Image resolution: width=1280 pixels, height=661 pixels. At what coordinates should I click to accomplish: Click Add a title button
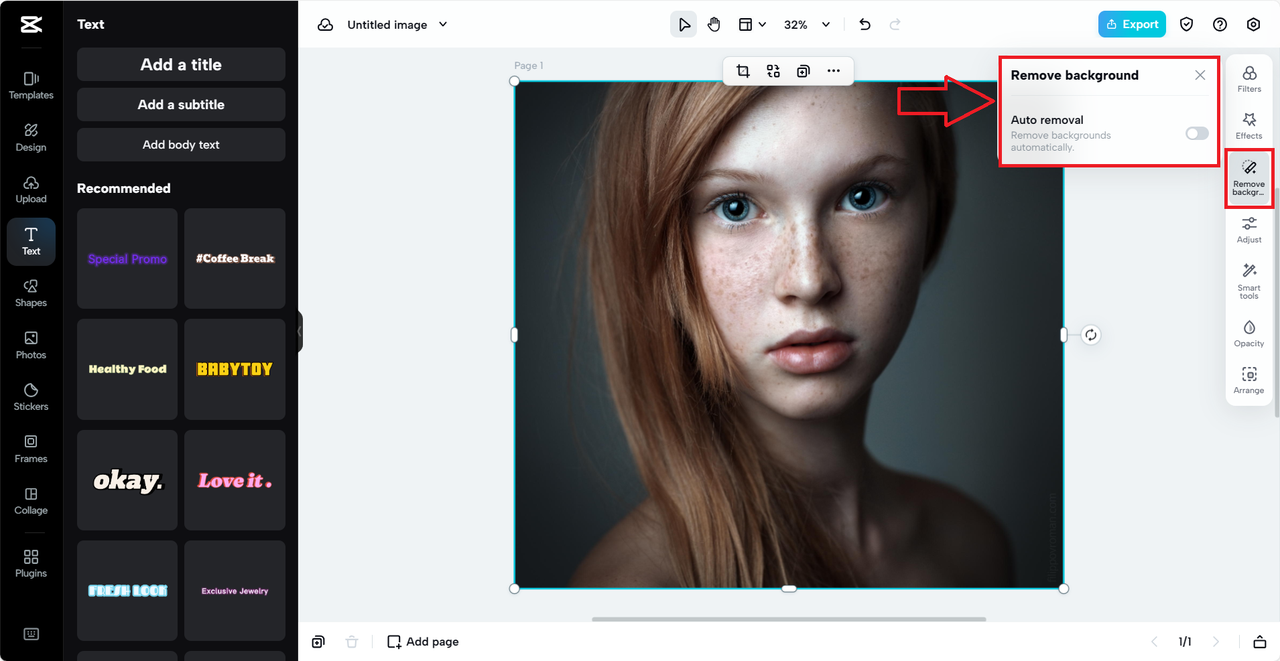[x=181, y=64]
